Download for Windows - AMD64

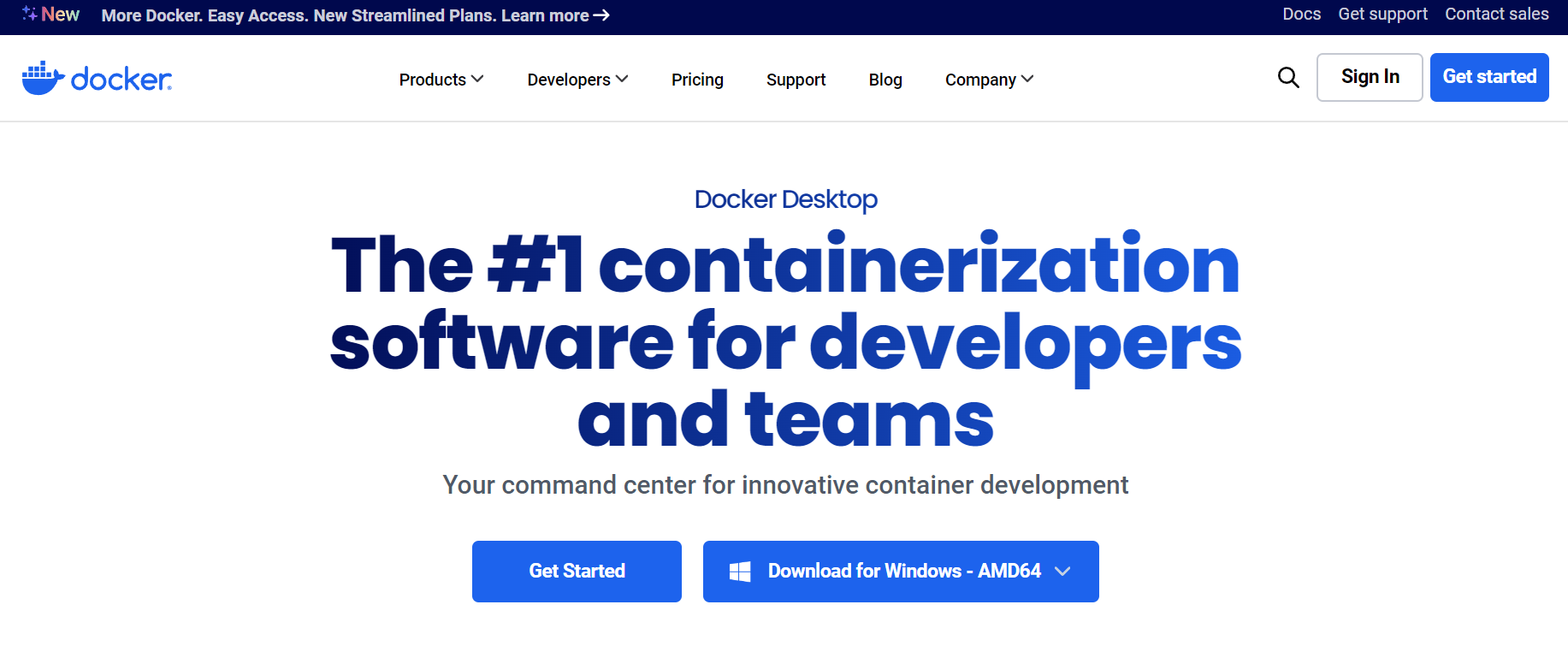click(x=901, y=572)
